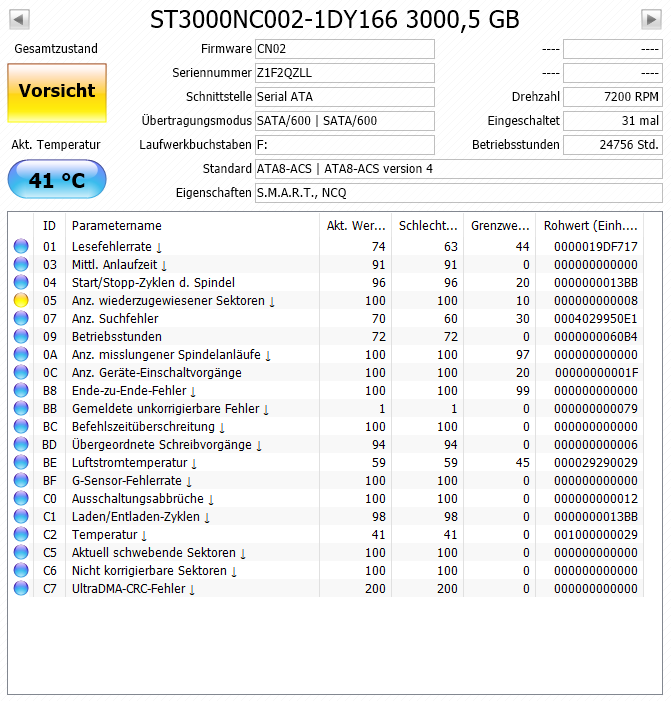Image resolution: width=671 pixels, height=701 pixels.
Task: Click status icon for Laden/Entladen-Zyklen
Action: click(x=21, y=516)
